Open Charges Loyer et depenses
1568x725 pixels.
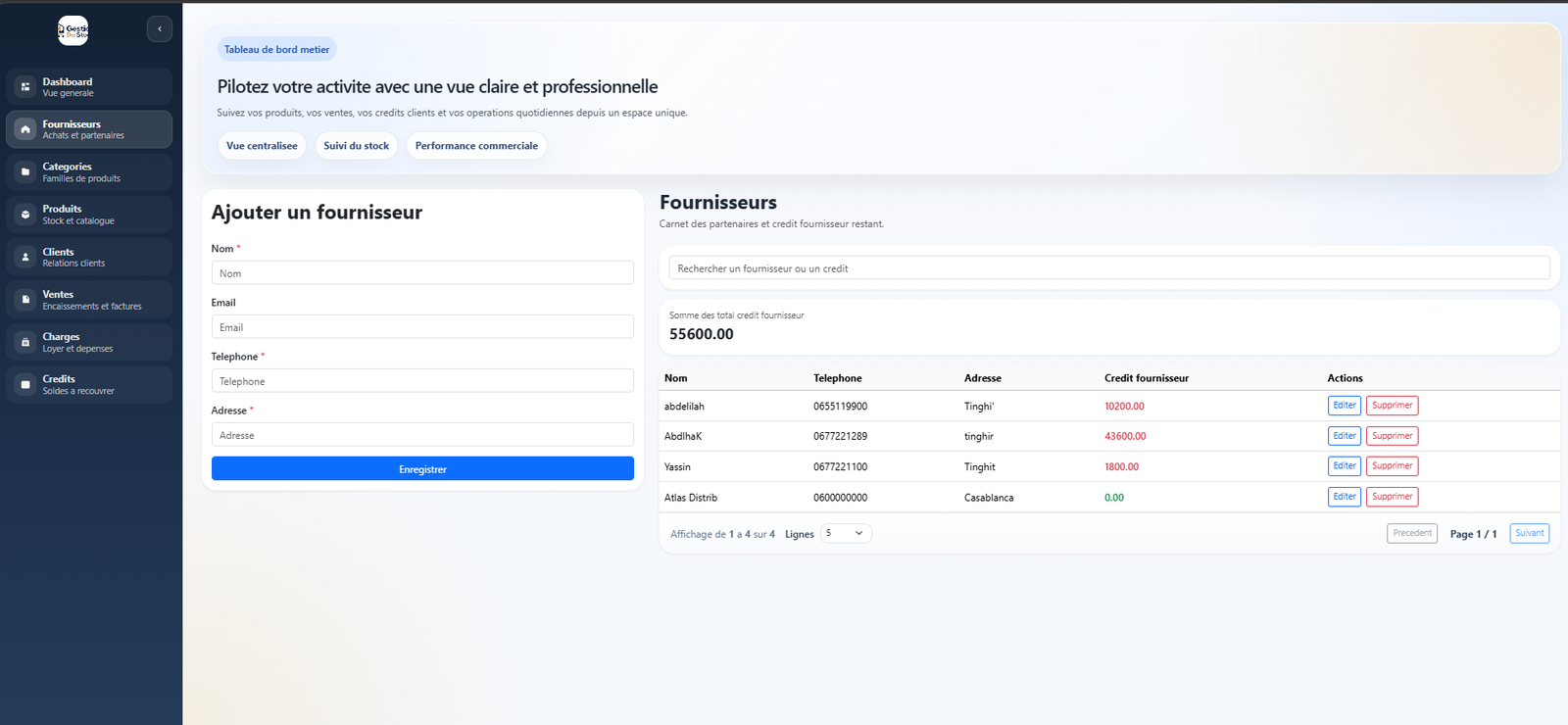[89, 342]
